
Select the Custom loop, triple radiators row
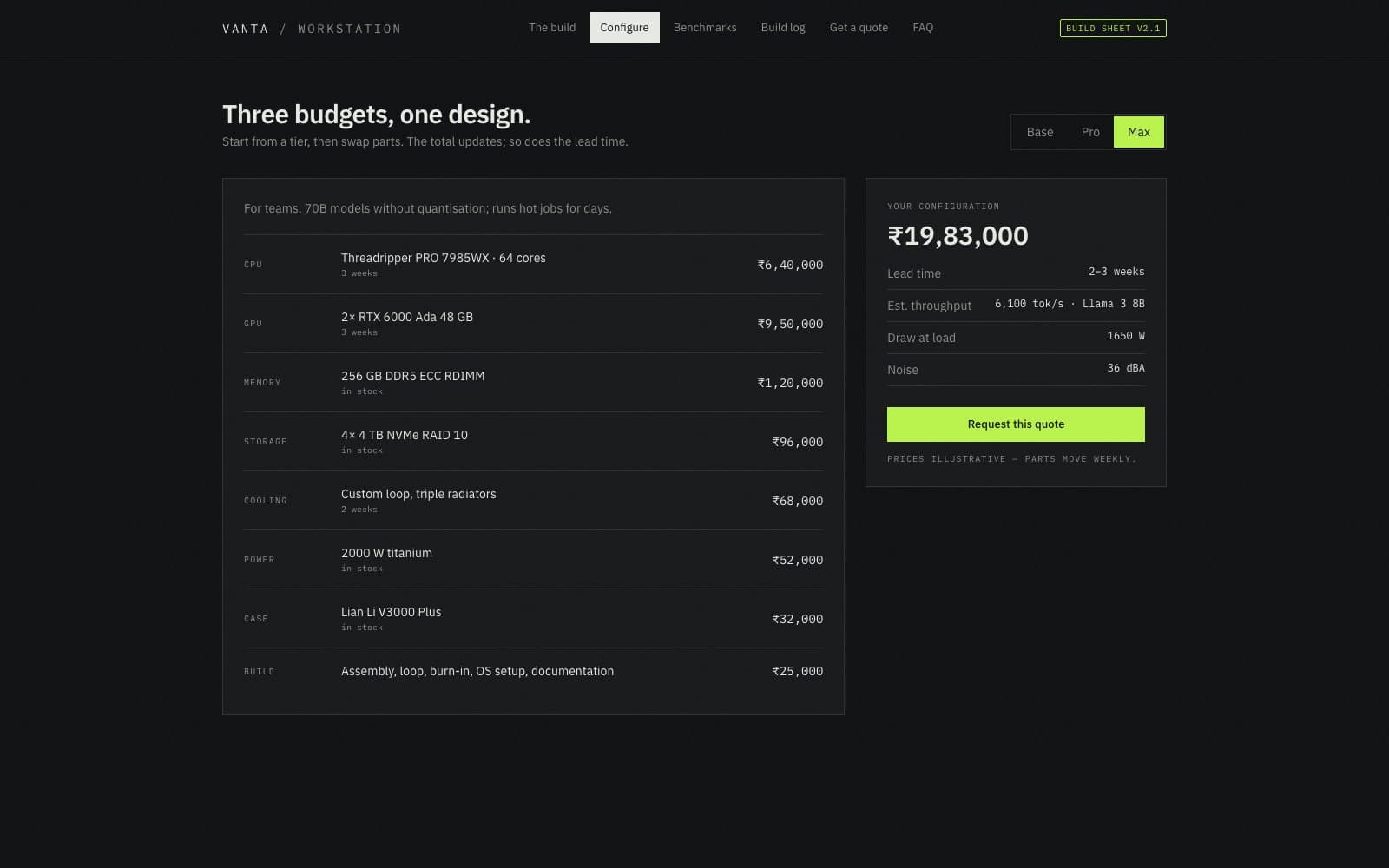[x=533, y=501]
